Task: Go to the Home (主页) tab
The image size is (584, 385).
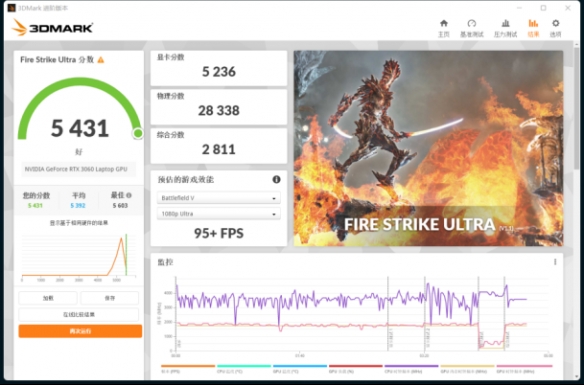Action: pos(444,28)
